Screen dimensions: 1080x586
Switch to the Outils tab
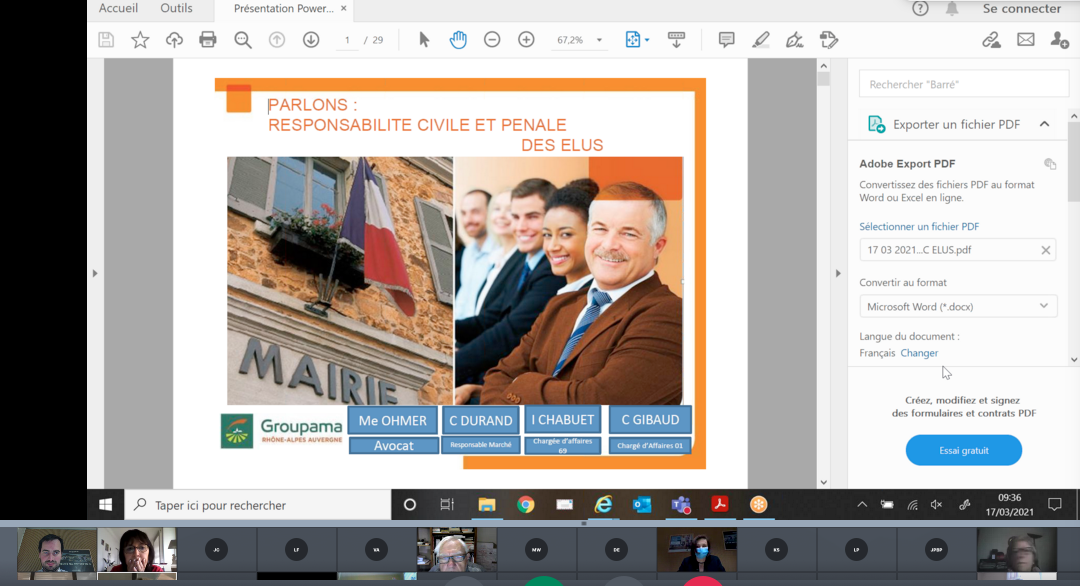(x=176, y=8)
